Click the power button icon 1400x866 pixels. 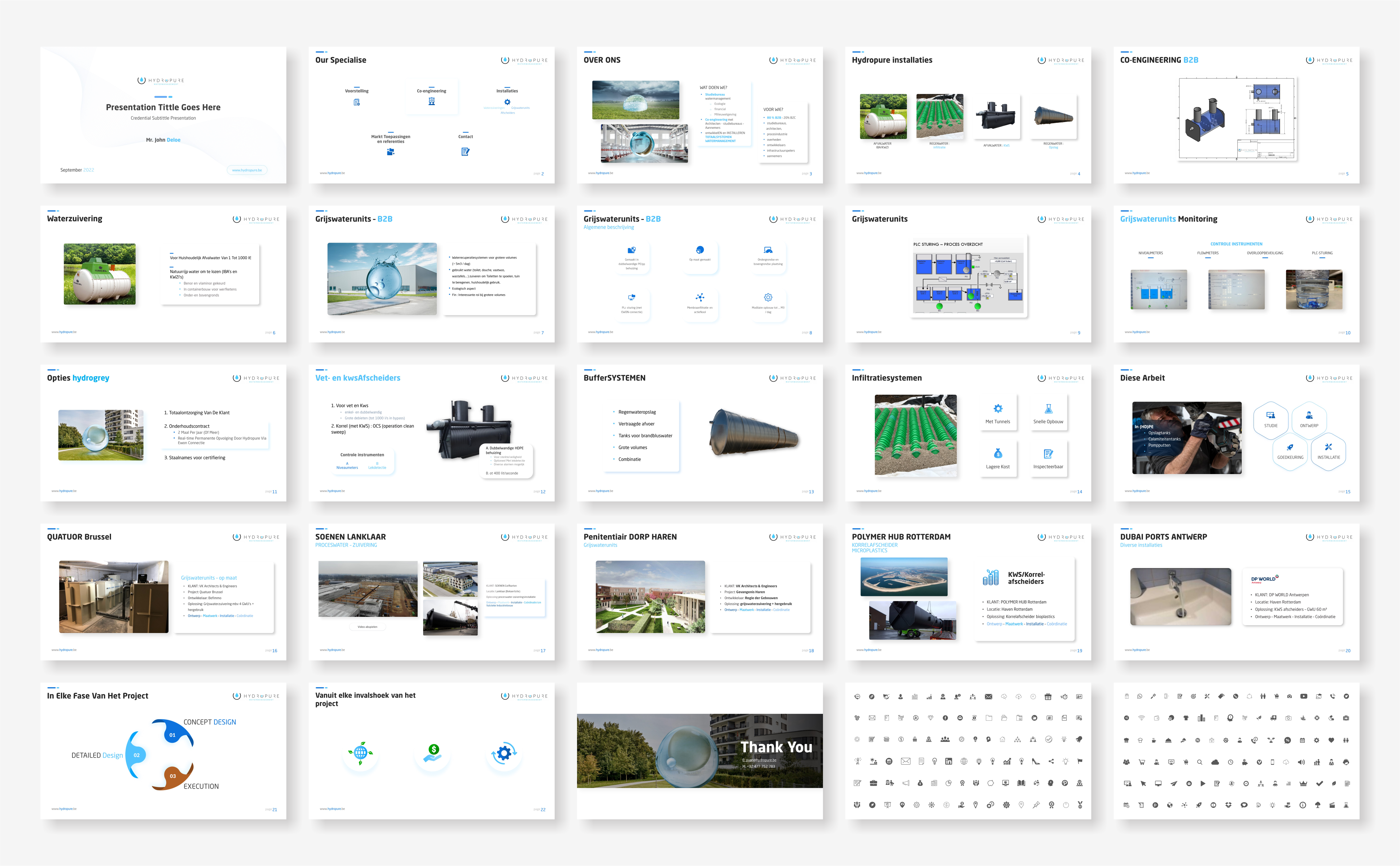pyautogui.click(x=1066, y=805)
